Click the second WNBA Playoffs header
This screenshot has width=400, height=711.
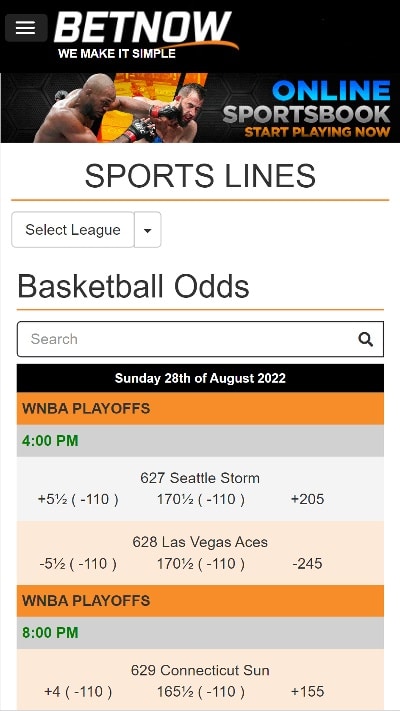[x=200, y=601]
